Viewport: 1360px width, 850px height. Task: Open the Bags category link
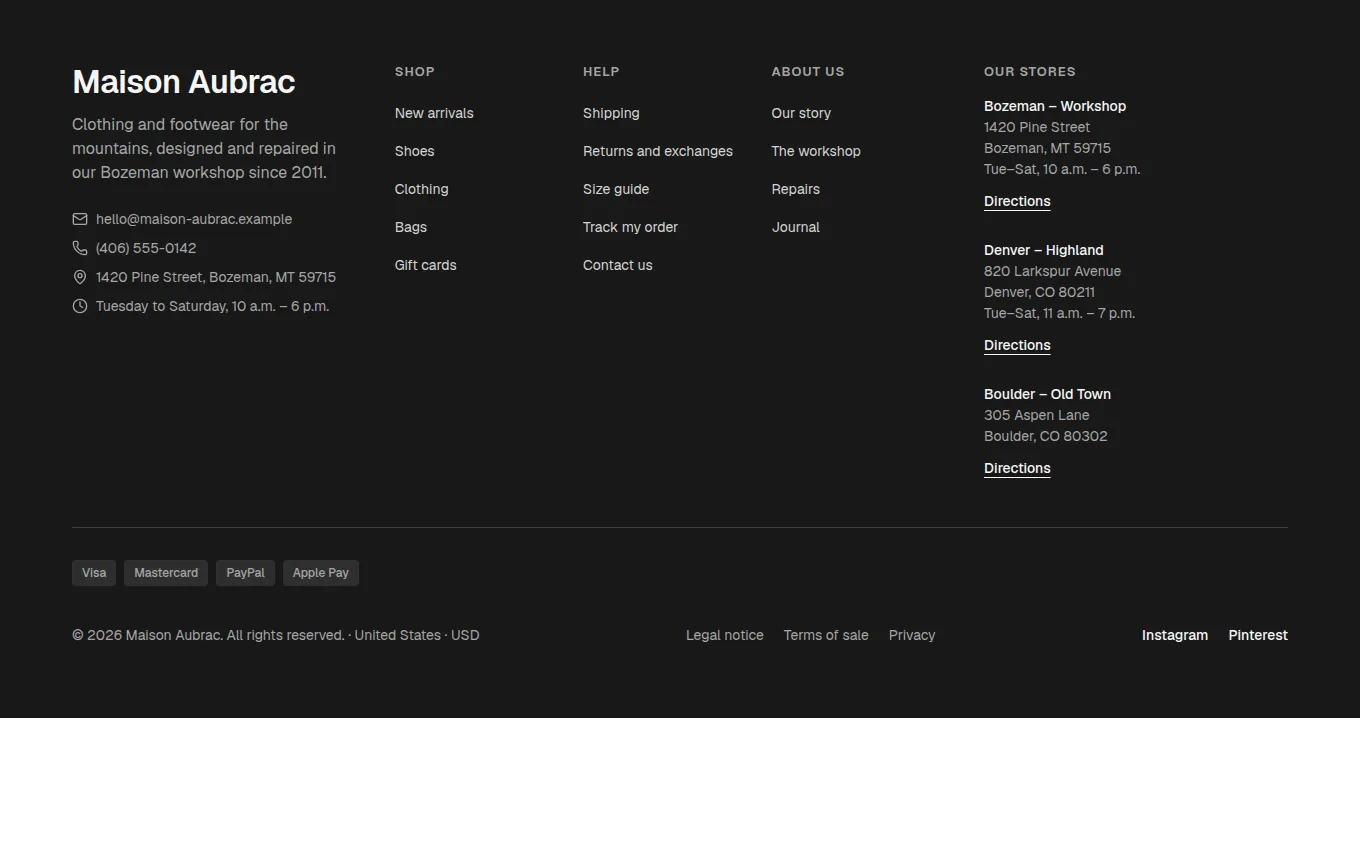click(411, 227)
